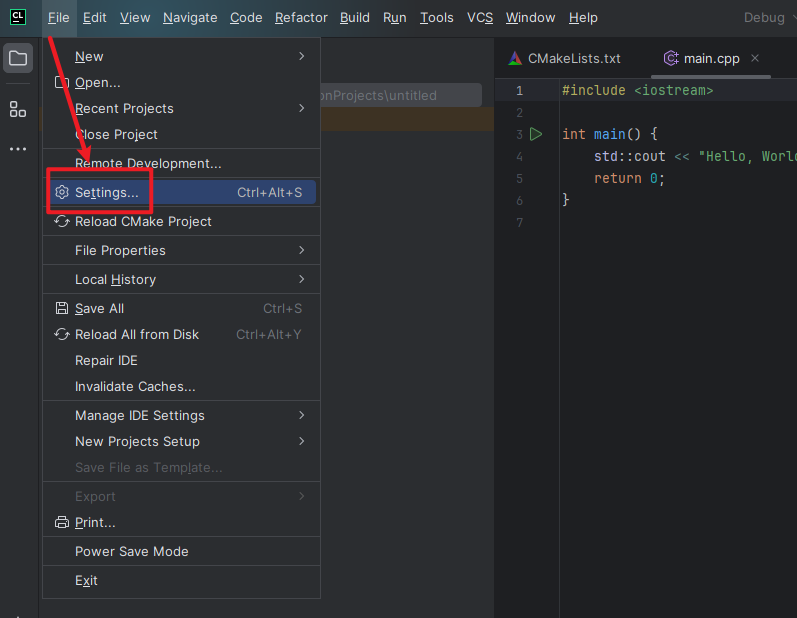Close the main.cpp editor tab
797x618 pixels.
coord(755,58)
